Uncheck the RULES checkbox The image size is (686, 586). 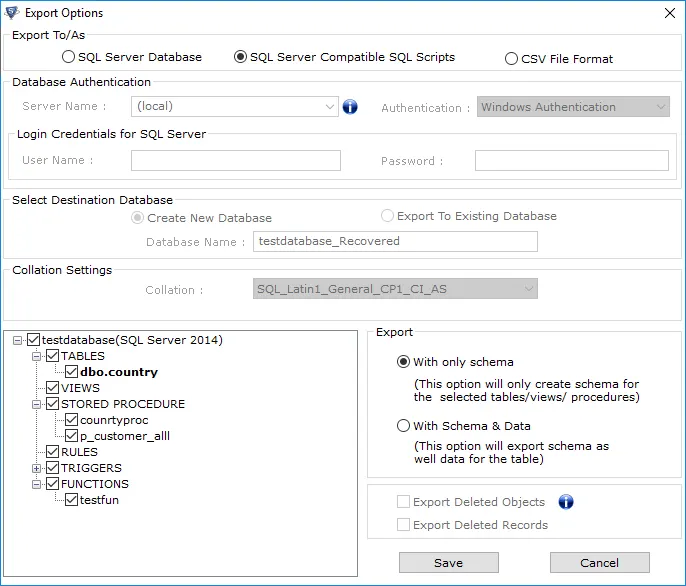coord(52,452)
